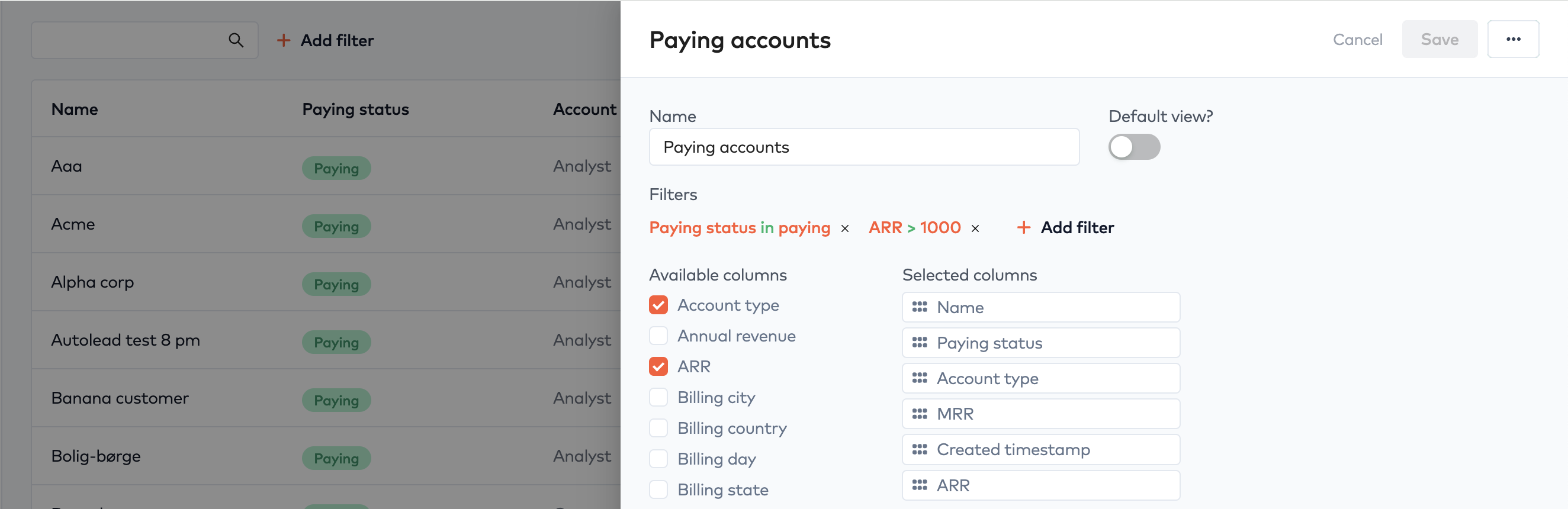The width and height of the screenshot is (1568, 509).
Task: Open the Banana customer account row
Action: [x=326, y=398]
